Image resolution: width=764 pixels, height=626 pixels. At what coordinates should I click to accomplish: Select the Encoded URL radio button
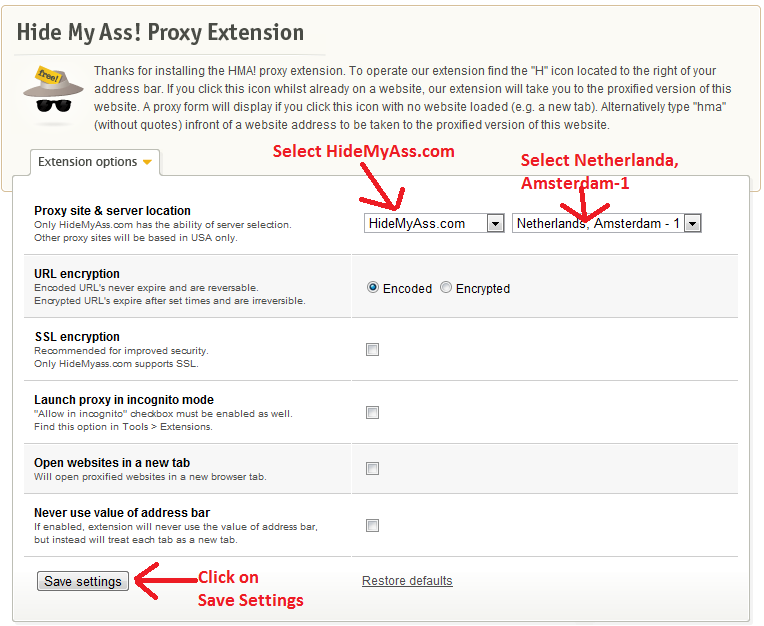pyautogui.click(x=373, y=287)
